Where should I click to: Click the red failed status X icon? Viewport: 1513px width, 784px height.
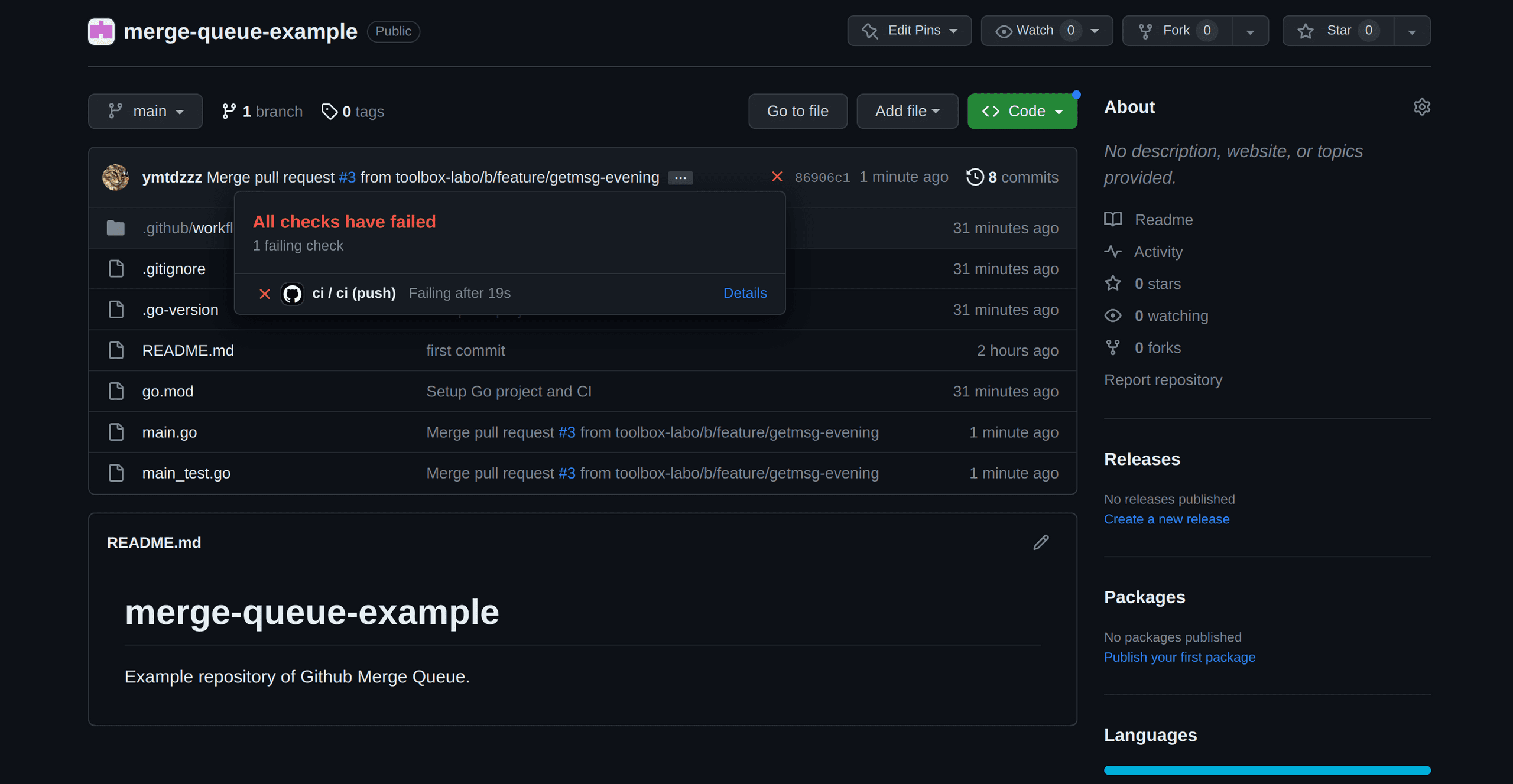point(777,177)
